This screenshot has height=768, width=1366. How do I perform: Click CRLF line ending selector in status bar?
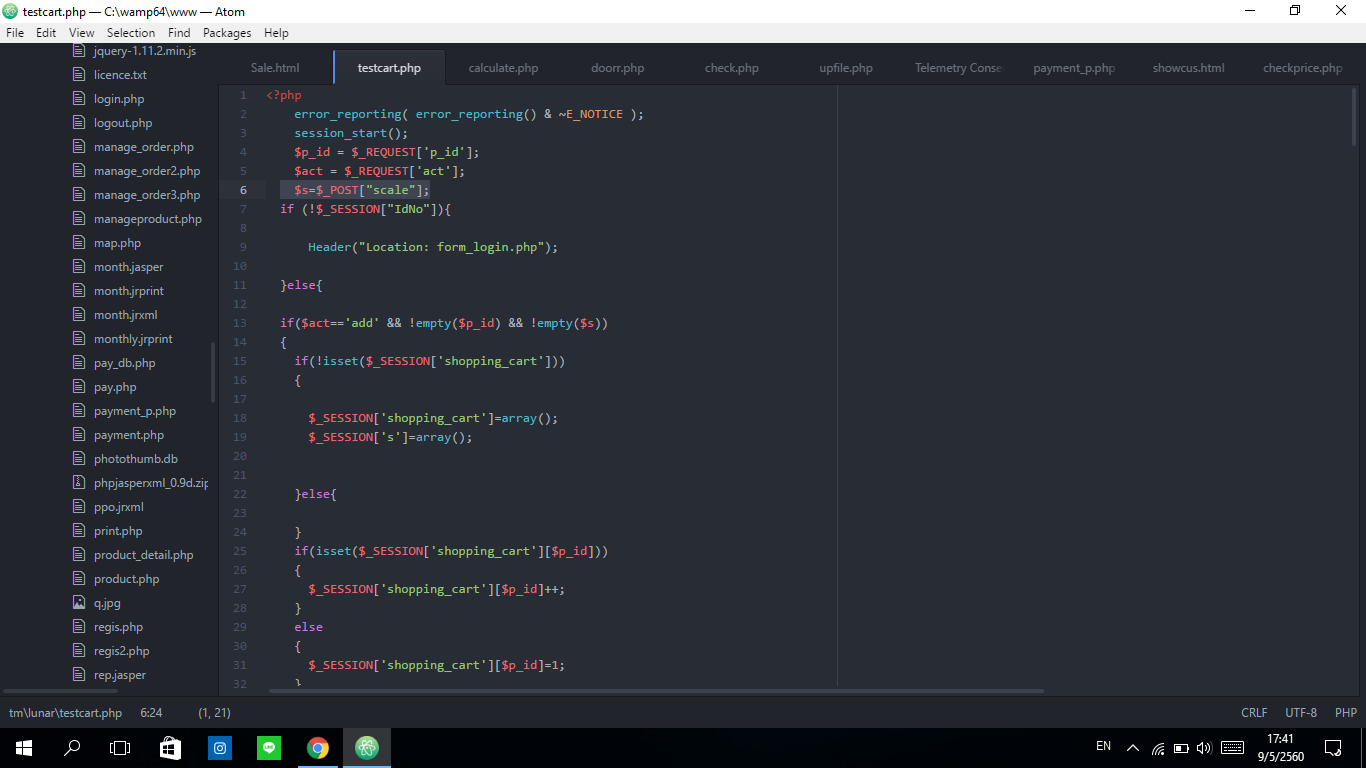1254,713
